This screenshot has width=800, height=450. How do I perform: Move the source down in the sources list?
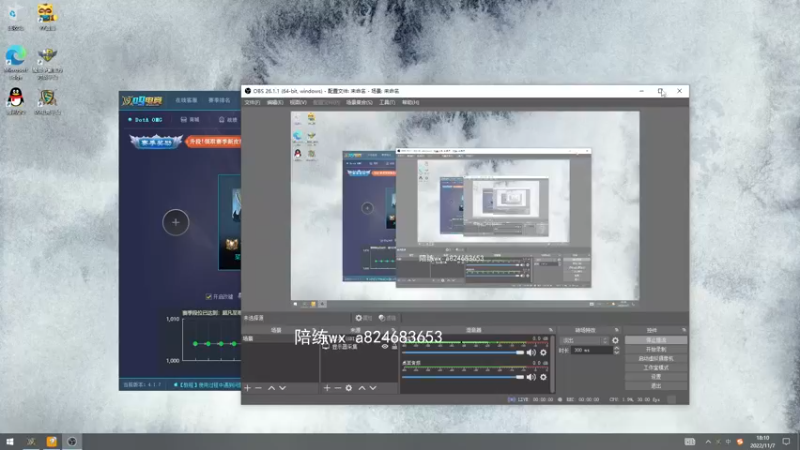tap(373, 388)
